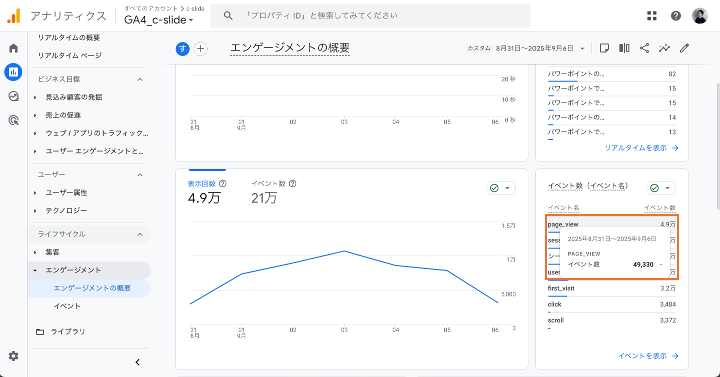Open the Home icon in left rail

[x=14, y=48]
